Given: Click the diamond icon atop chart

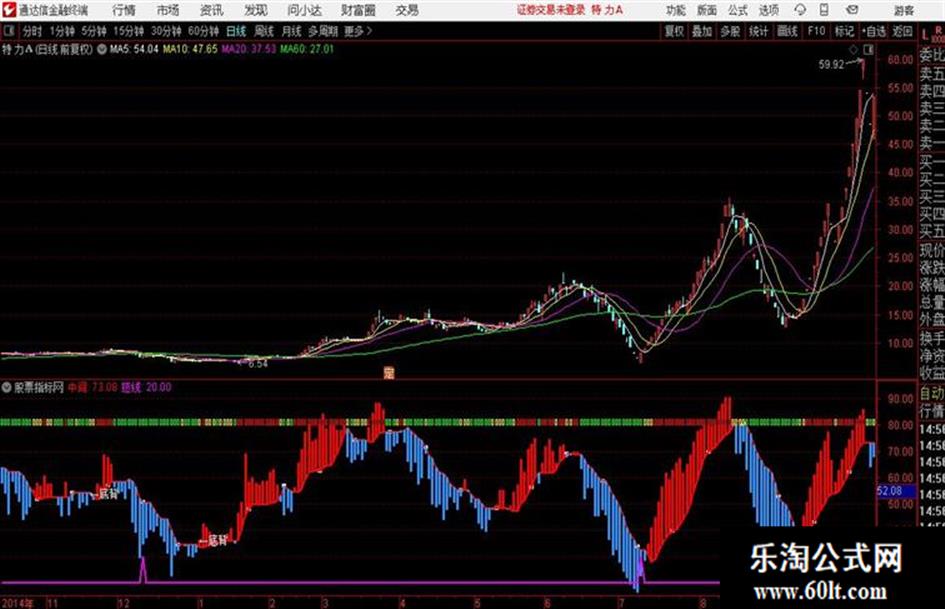Looking at the screenshot, I should [853, 50].
